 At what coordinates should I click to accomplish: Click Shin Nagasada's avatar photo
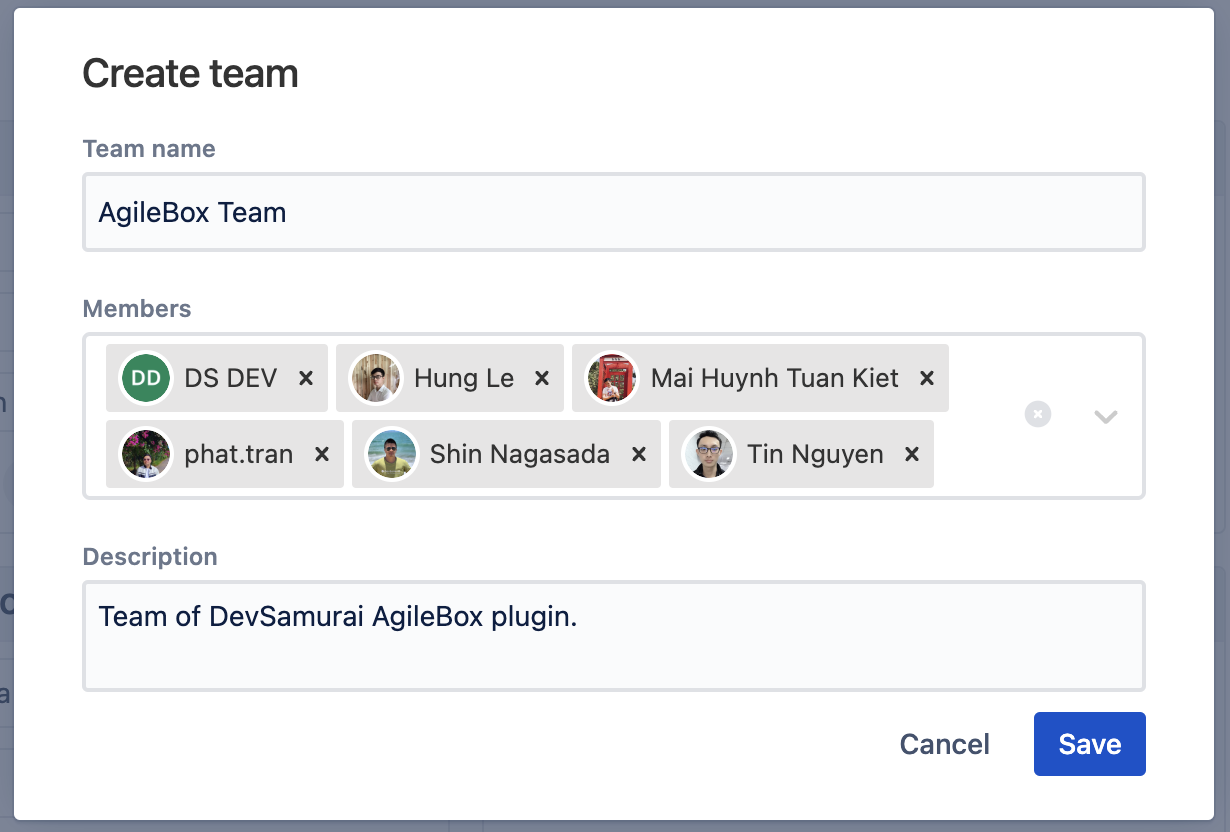[391, 454]
